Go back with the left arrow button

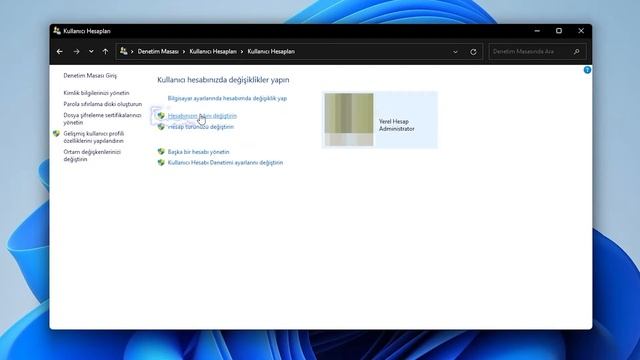click(60, 51)
